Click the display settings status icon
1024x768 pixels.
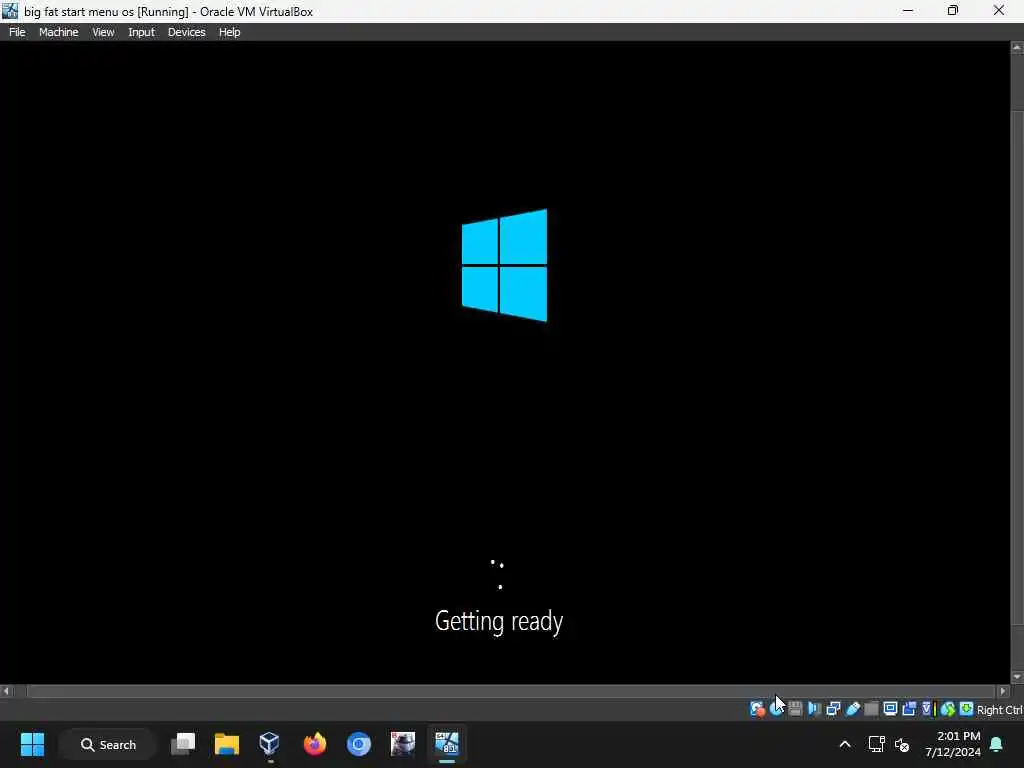[x=890, y=709]
